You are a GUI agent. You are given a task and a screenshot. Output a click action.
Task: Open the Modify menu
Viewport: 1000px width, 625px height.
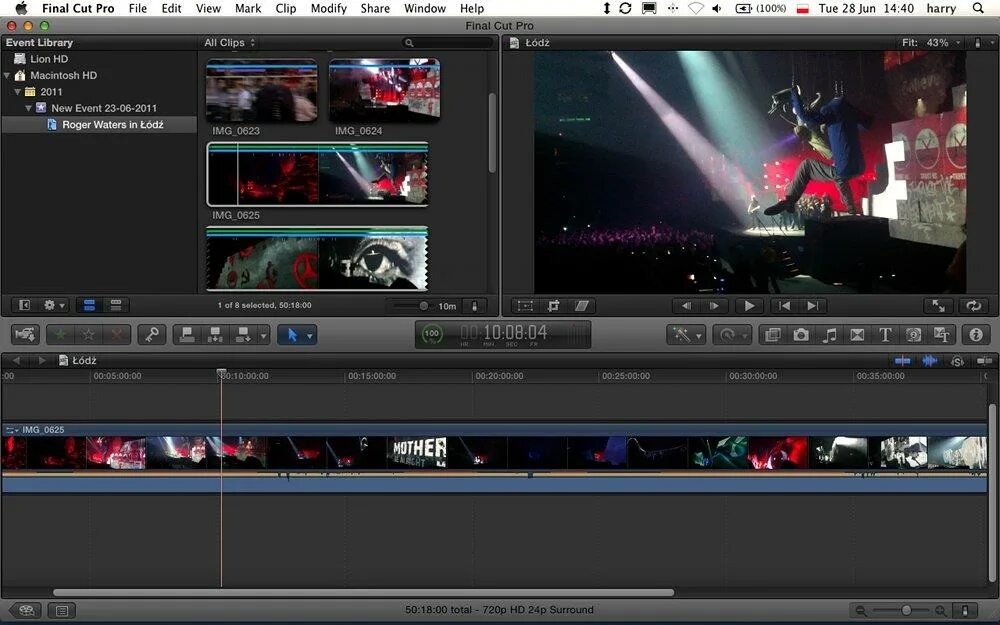pos(328,8)
